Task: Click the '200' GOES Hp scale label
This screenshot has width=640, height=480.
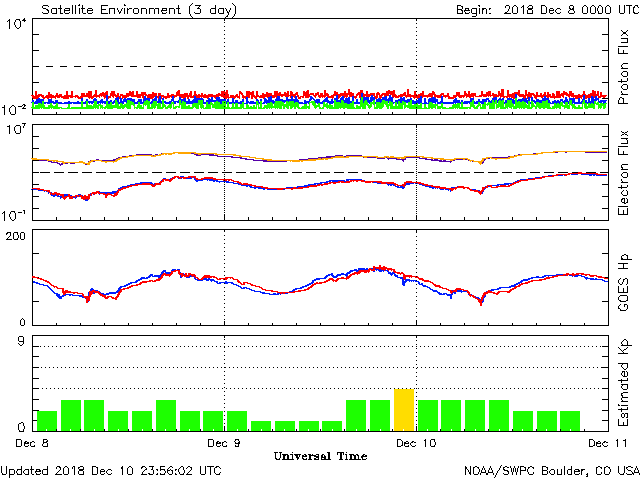Action: (x=16, y=236)
